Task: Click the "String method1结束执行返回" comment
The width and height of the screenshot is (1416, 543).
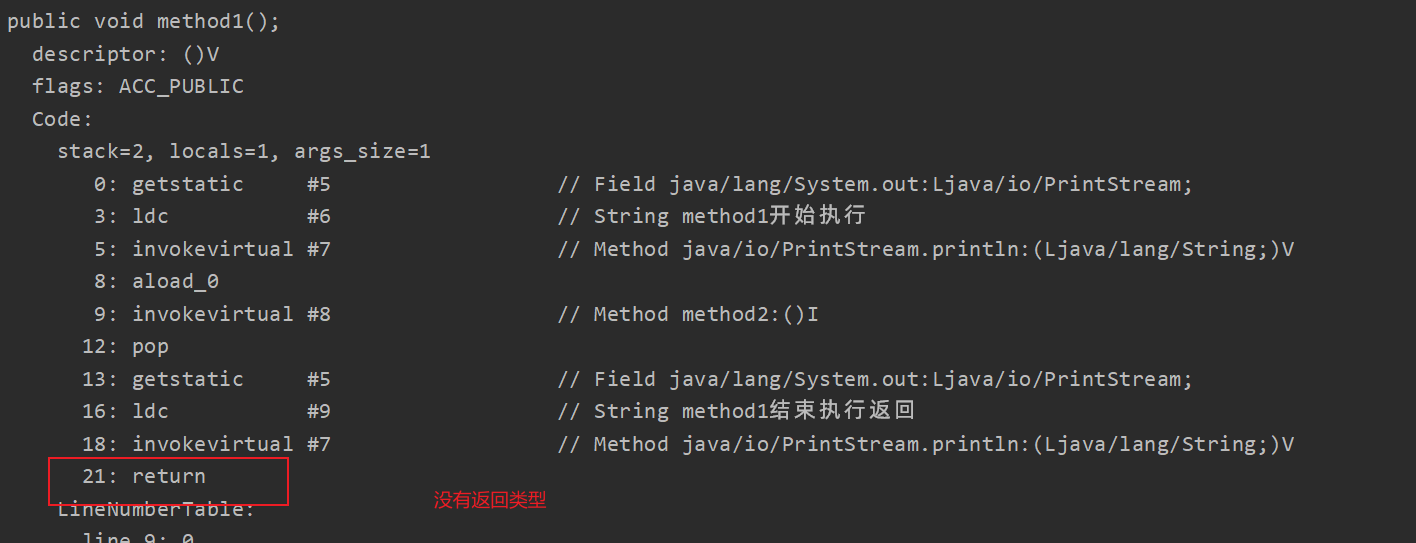Action: coord(753,411)
